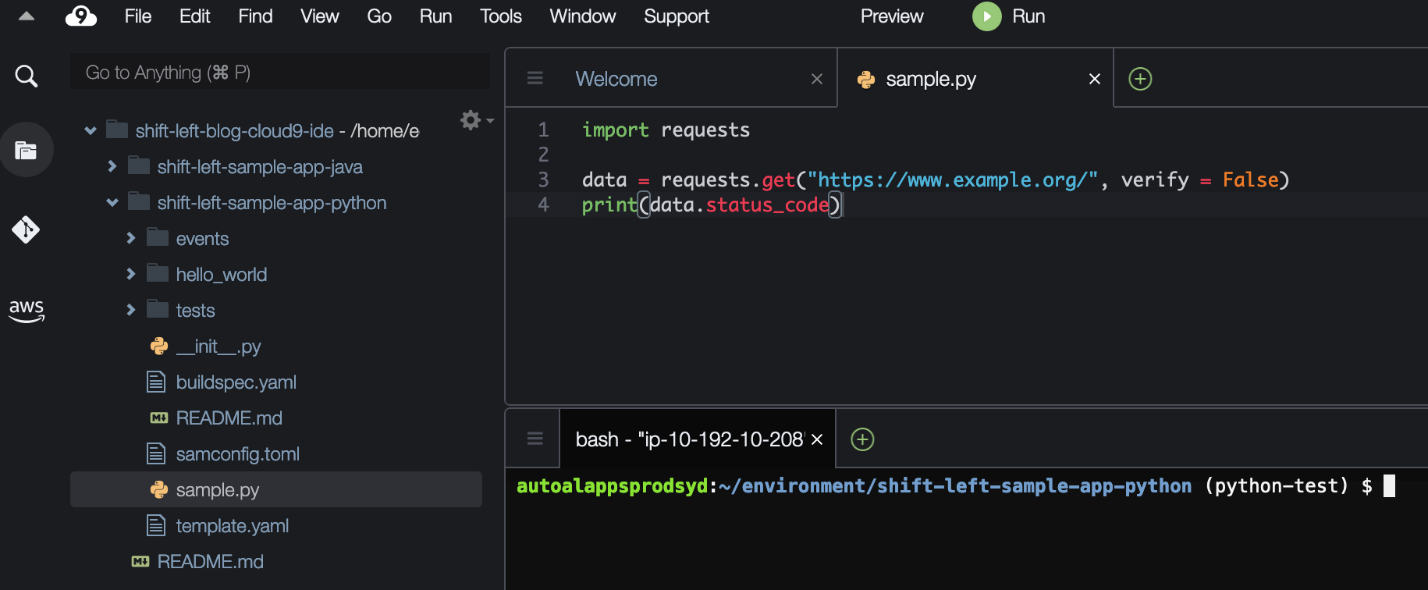1428x590 pixels.
Task: Click Preview in the top bar
Action: pyautogui.click(x=891, y=16)
